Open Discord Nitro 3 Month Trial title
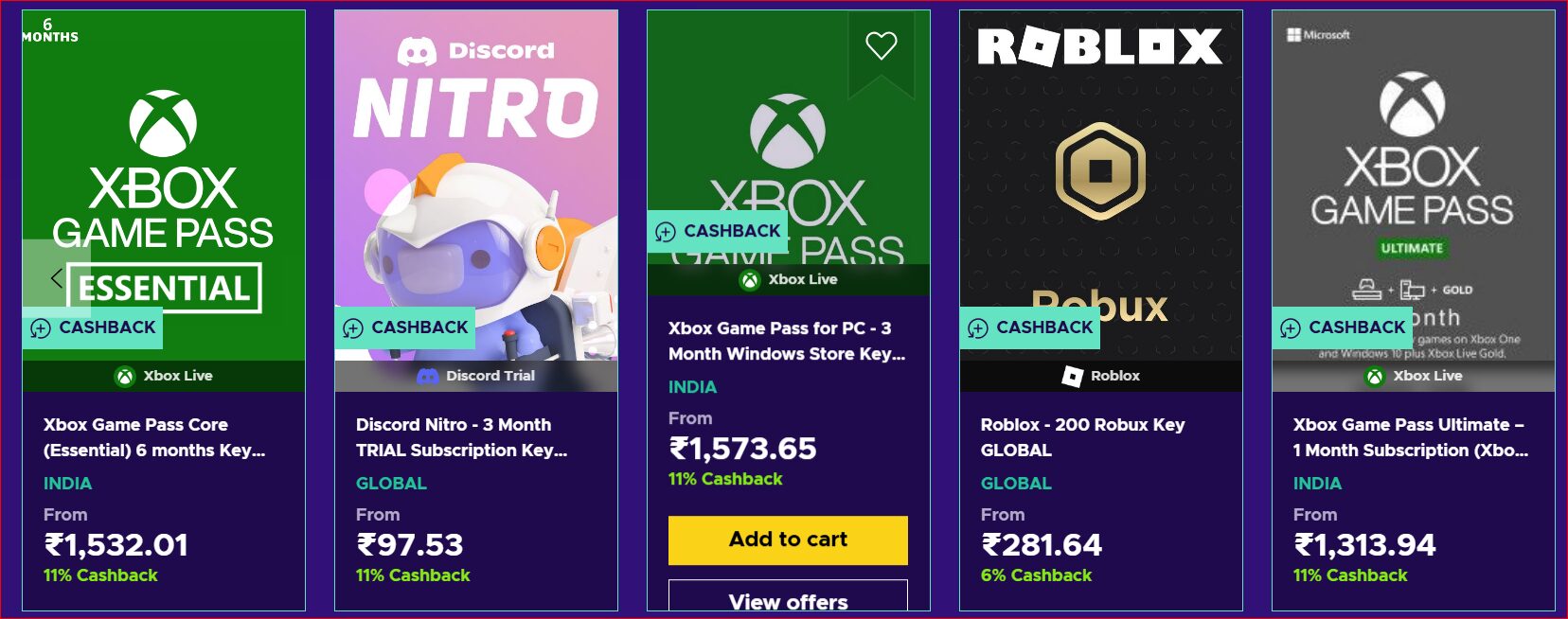This screenshot has width=1568, height=619. coord(461,437)
